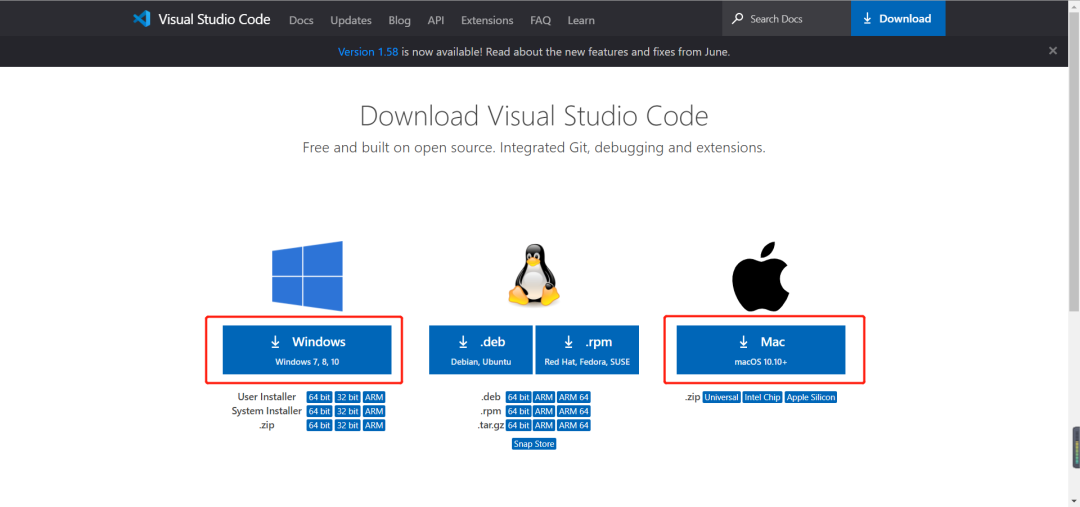Select Linux .deb ARM
Image resolution: width=1080 pixels, height=507 pixels.
coord(544,397)
